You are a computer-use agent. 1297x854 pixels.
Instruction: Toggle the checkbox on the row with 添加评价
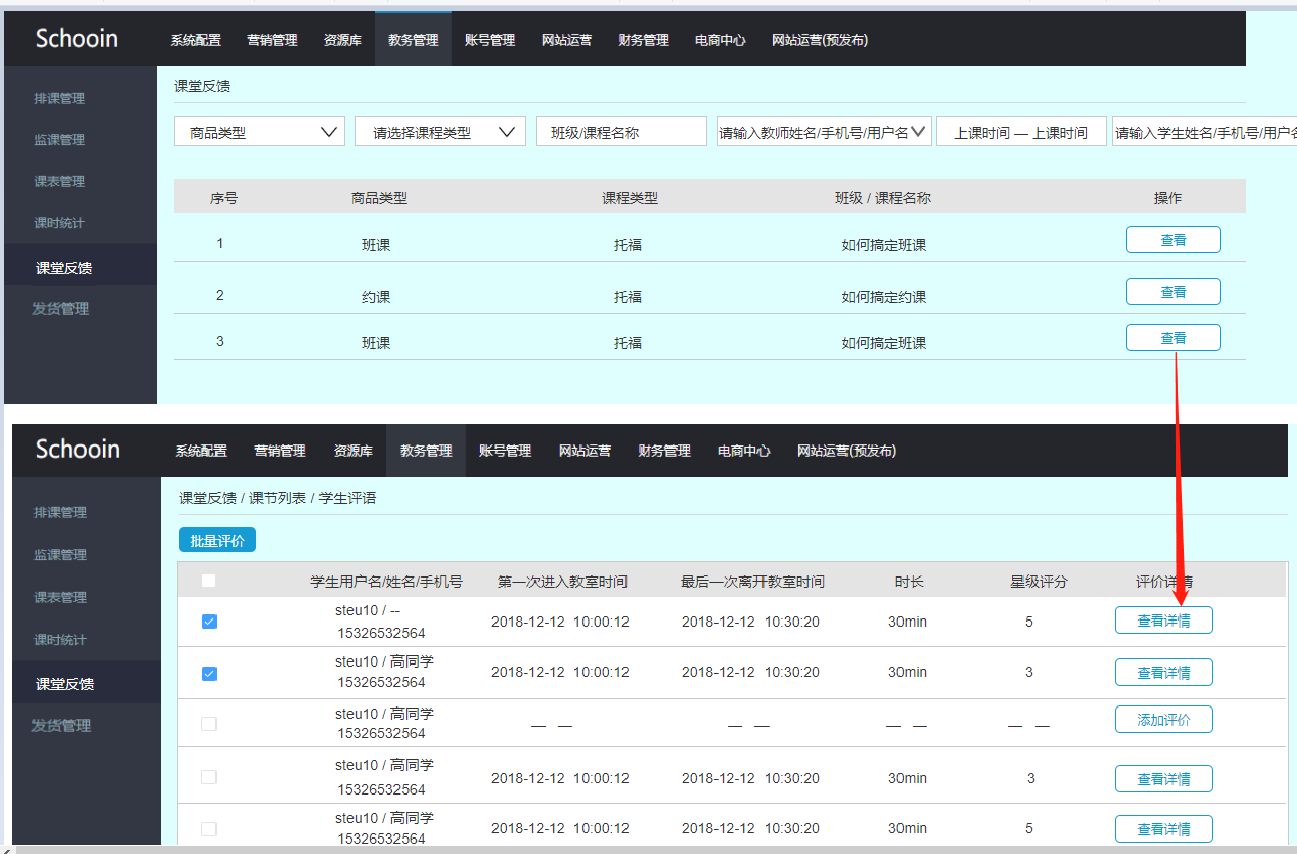(x=209, y=724)
